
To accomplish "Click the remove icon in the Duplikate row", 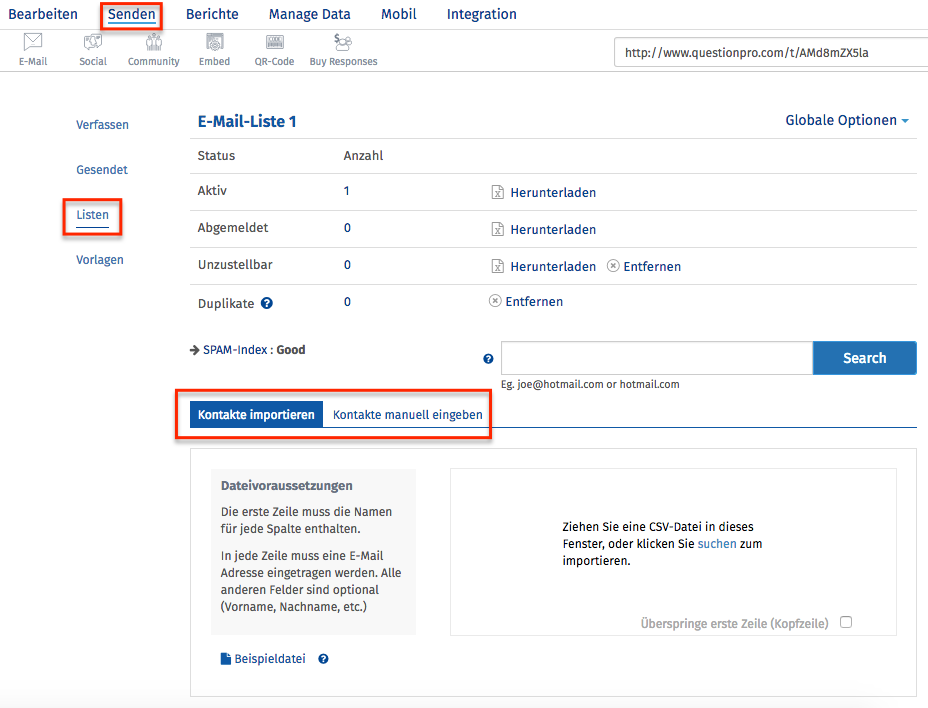I will [x=495, y=301].
